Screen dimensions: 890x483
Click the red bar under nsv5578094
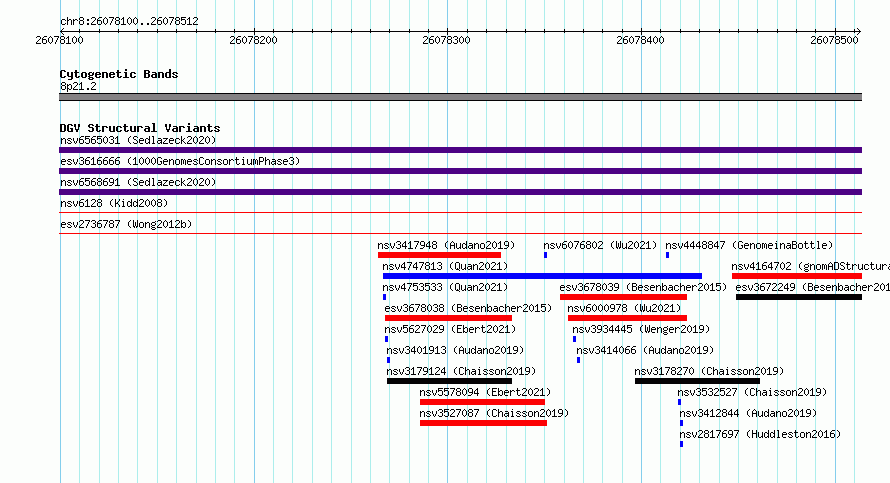coord(482,402)
